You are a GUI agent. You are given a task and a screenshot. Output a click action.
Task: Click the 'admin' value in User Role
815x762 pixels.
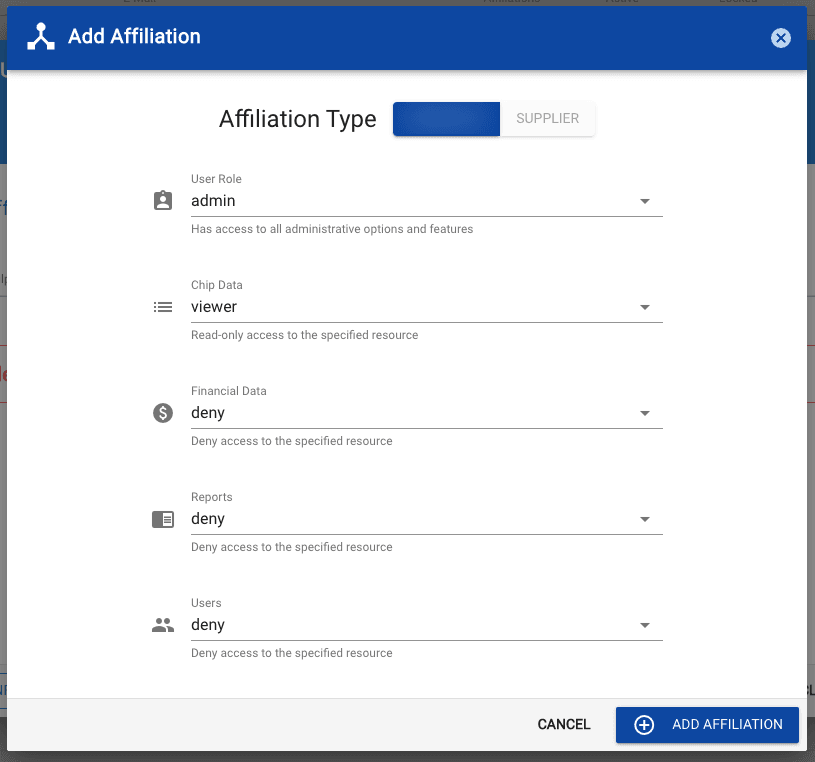pyautogui.click(x=213, y=201)
